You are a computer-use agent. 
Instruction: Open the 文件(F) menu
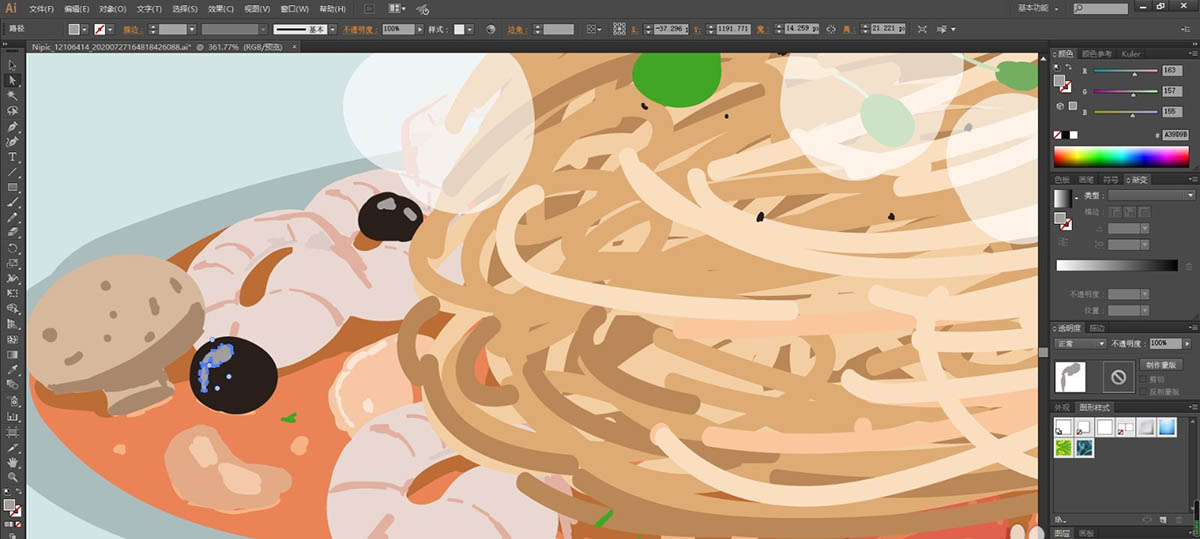(42, 8)
